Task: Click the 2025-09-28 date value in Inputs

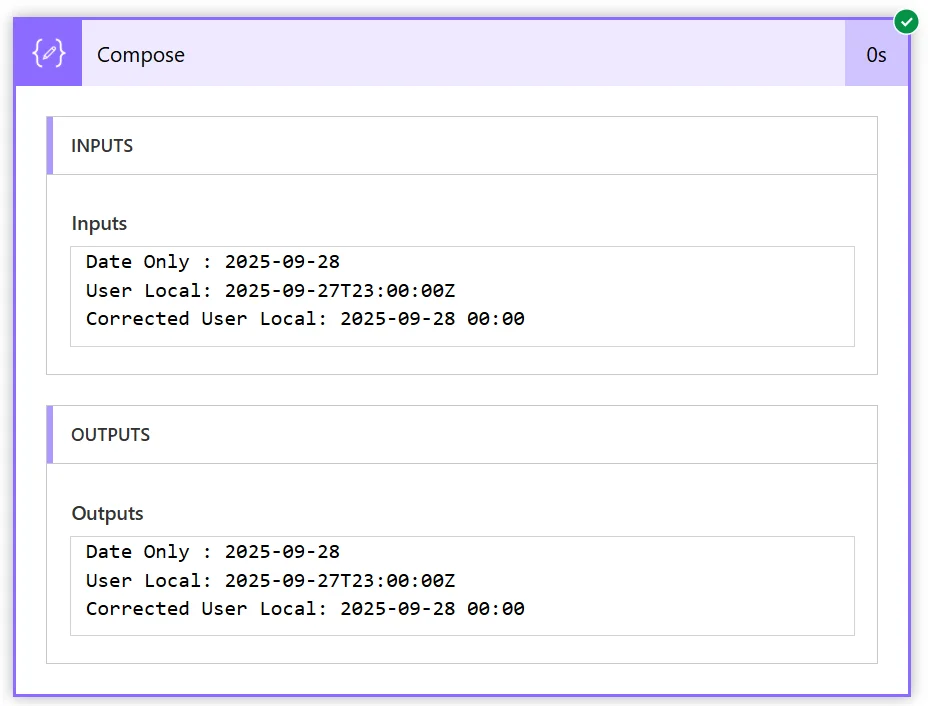Action: (282, 262)
